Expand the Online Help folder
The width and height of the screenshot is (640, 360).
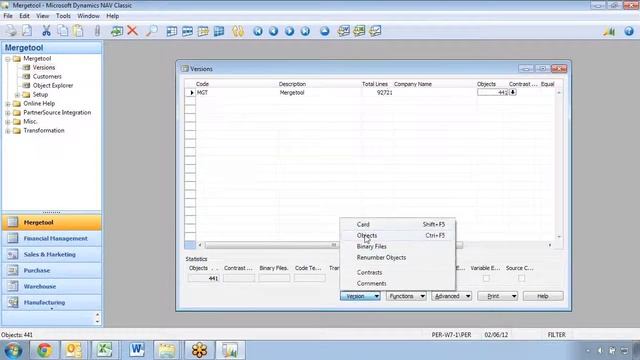point(8,104)
